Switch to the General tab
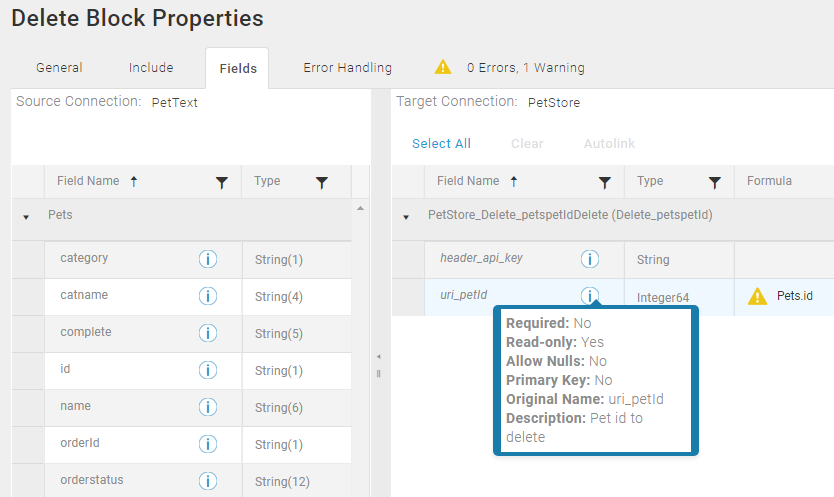Screen dimensions: 834x497 pyautogui.click(x=59, y=68)
